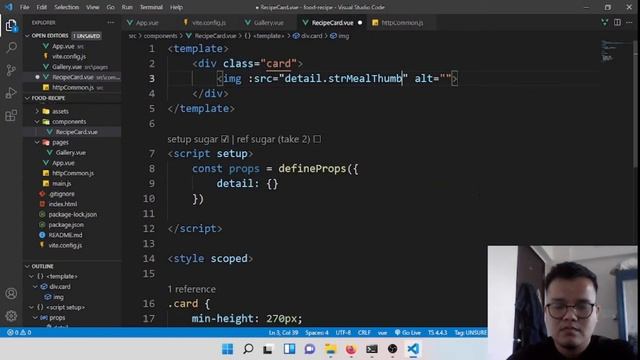Click the vue language mode indicator

[x=382, y=333]
